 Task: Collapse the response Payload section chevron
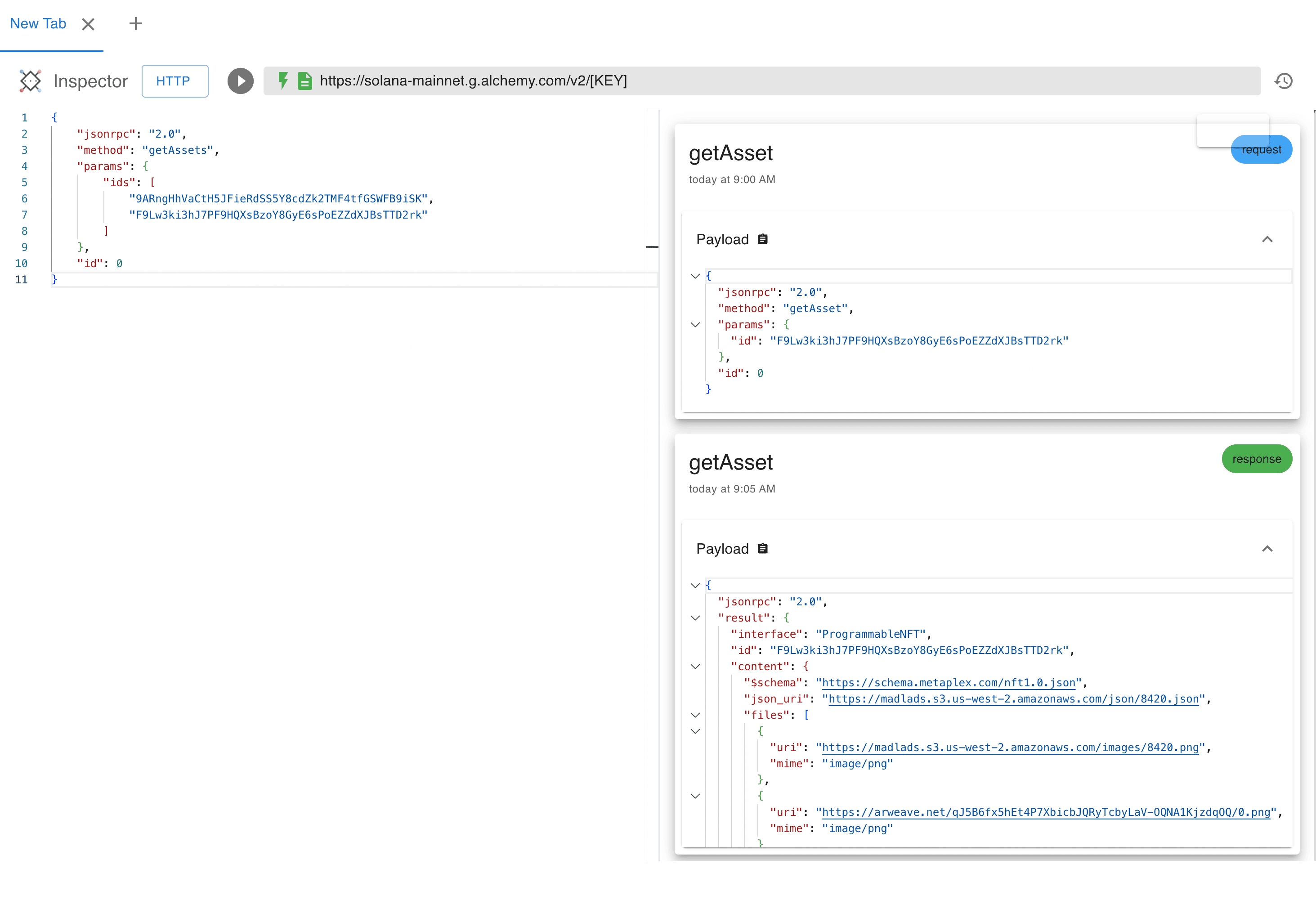tap(1267, 549)
